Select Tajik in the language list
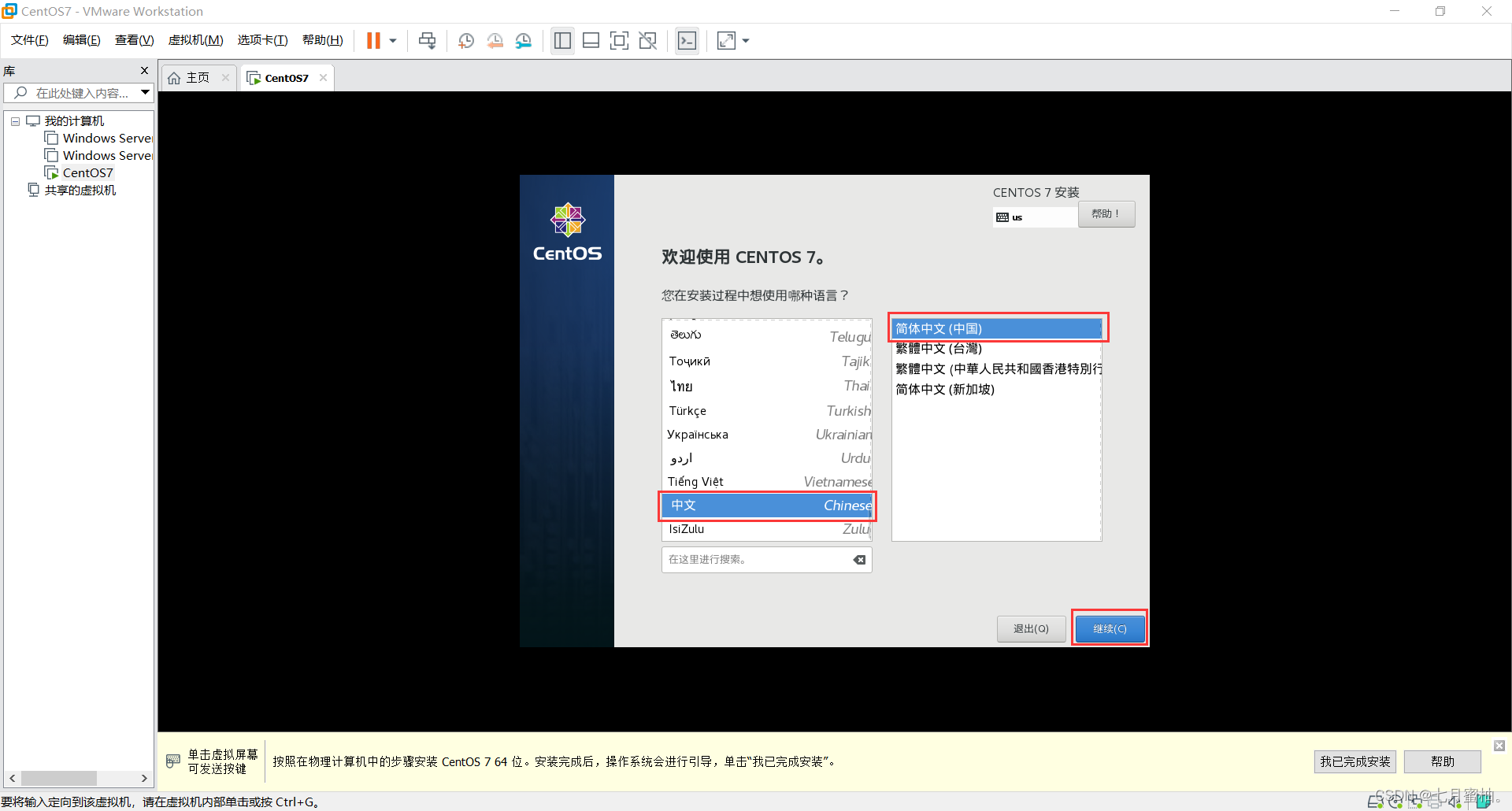 pyautogui.click(x=767, y=361)
